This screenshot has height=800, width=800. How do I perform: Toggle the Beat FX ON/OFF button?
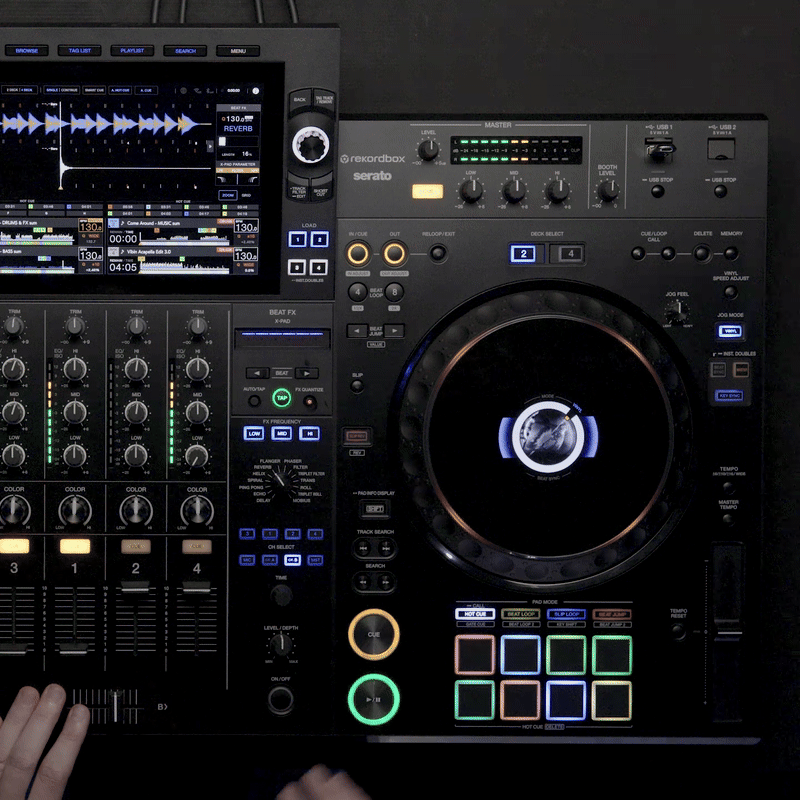[x=281, y=699]
